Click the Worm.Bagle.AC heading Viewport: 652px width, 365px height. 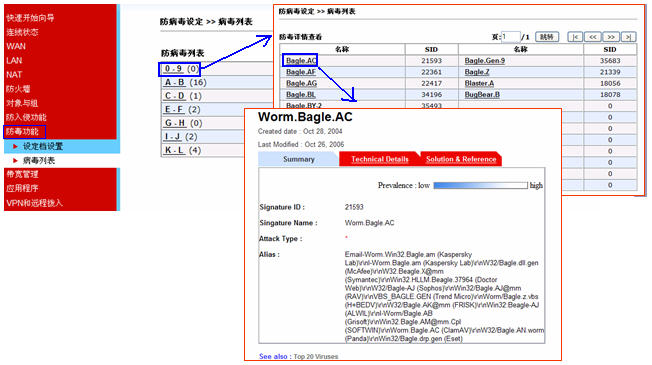(x=305, y=117)
